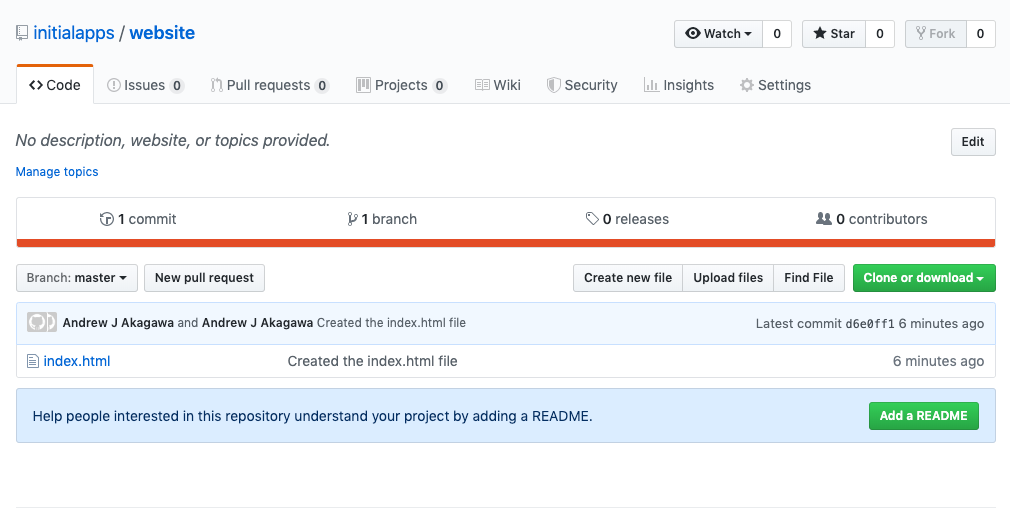Screen dimensions: 1010x524
Task: Click the Security shield icon
Action: [x=553, y=85]
